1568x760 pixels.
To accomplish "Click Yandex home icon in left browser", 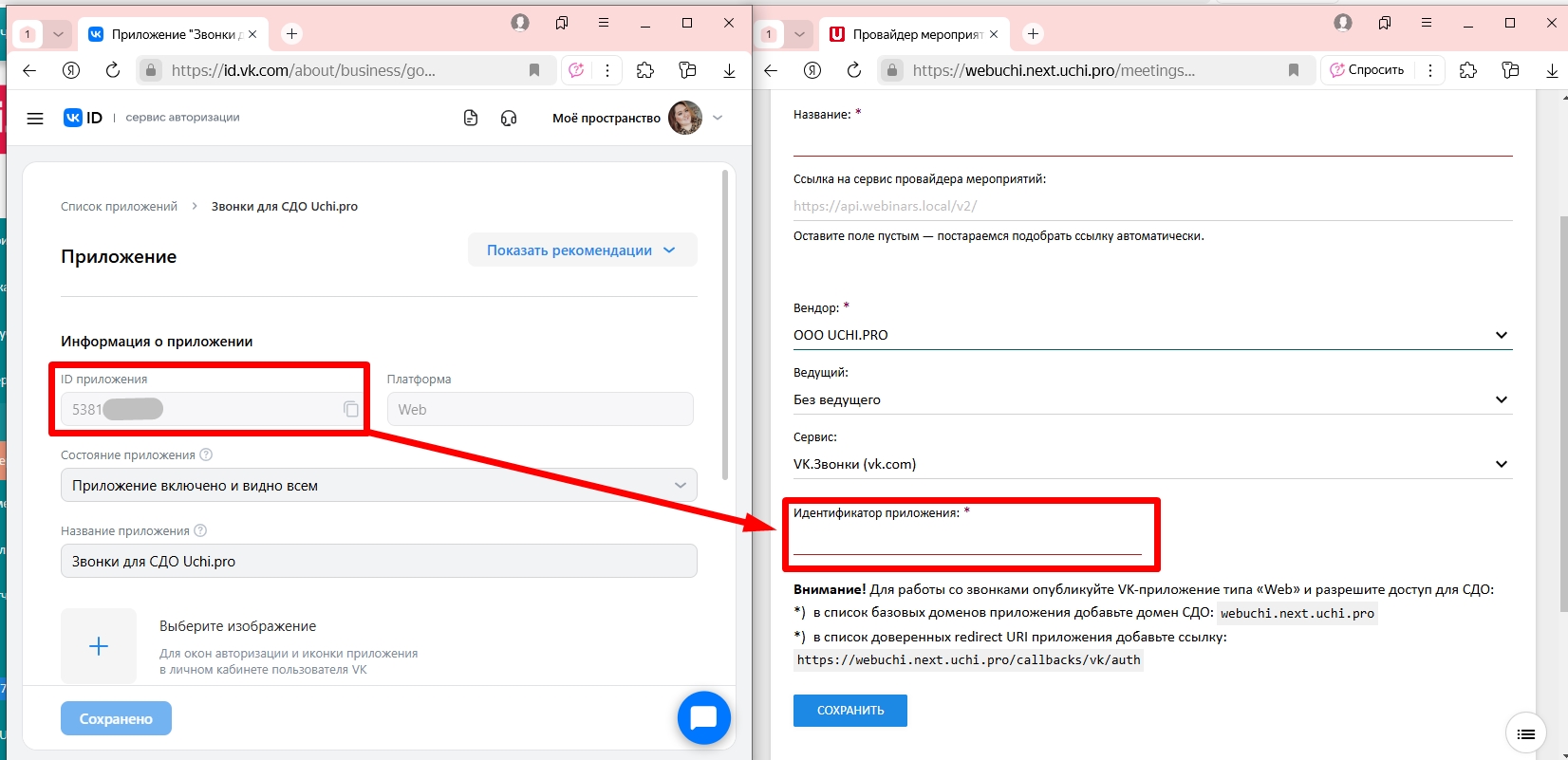I will click(71, 70).
